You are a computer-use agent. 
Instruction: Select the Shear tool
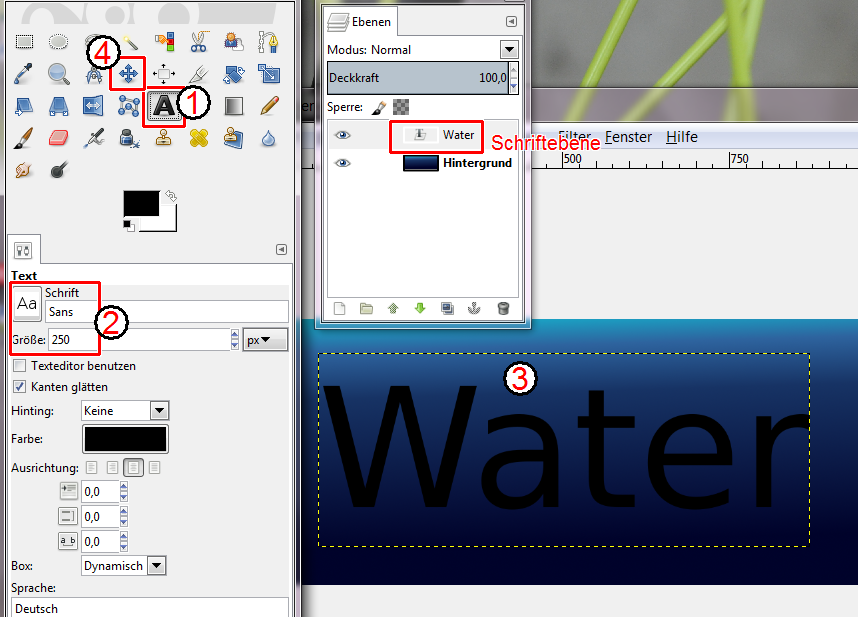(x=24, y=106)
